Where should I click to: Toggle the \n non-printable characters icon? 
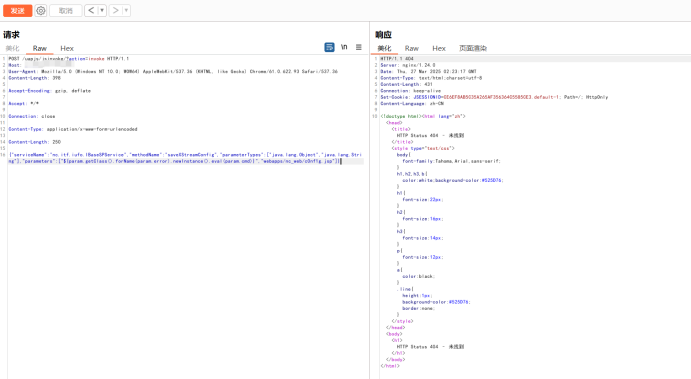pos(344,47)
